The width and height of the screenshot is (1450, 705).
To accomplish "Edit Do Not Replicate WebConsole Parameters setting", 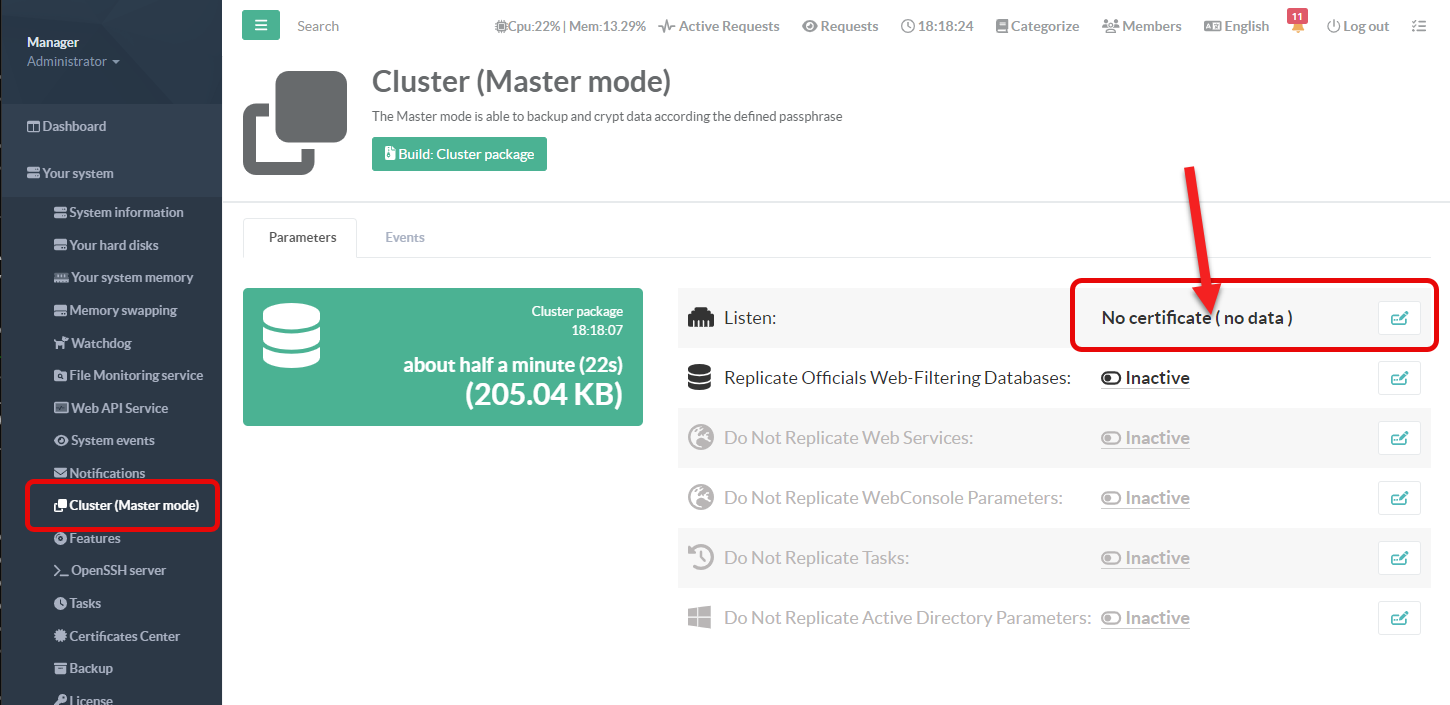I will pyautogui.click(x=1399, y=498).
